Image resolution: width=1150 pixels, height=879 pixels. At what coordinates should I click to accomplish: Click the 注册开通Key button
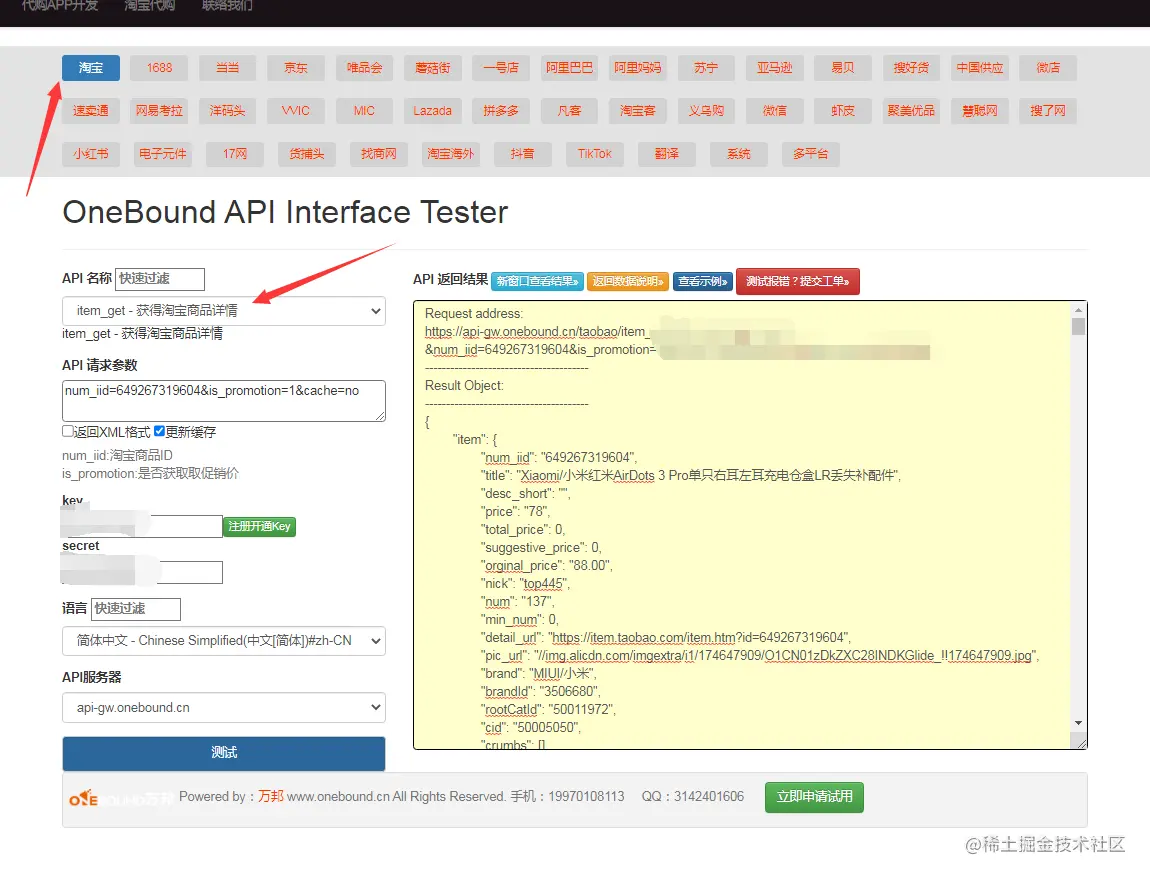260,526
